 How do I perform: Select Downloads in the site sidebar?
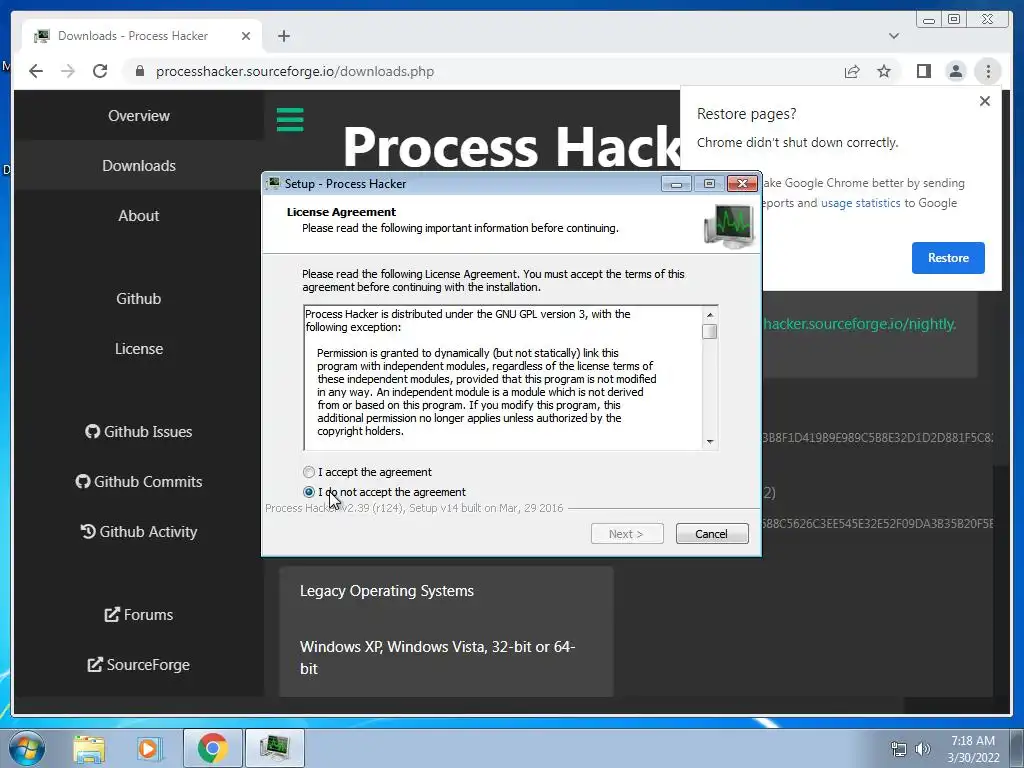(x=138, y=166)
